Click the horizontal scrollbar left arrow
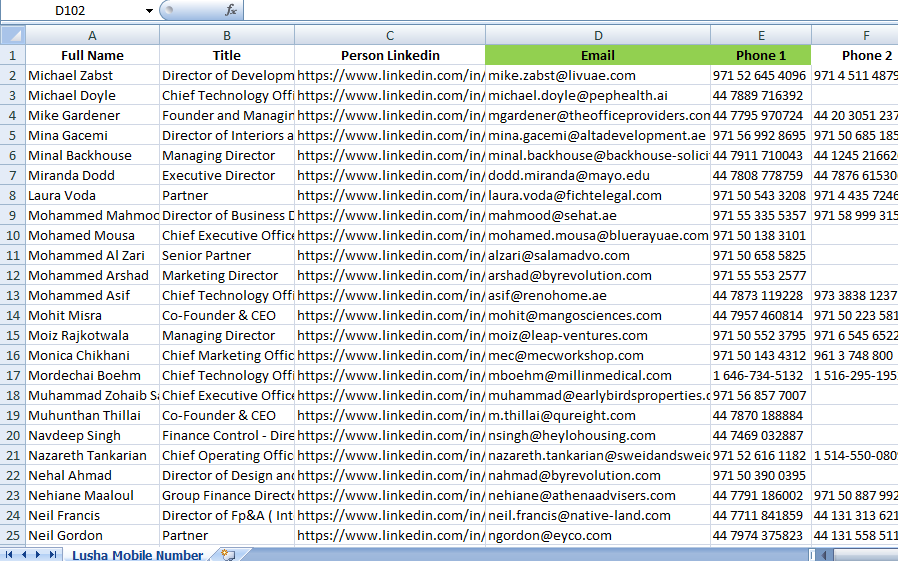The image size is (898, 561). pyautogui.click(x=825, y=554)
